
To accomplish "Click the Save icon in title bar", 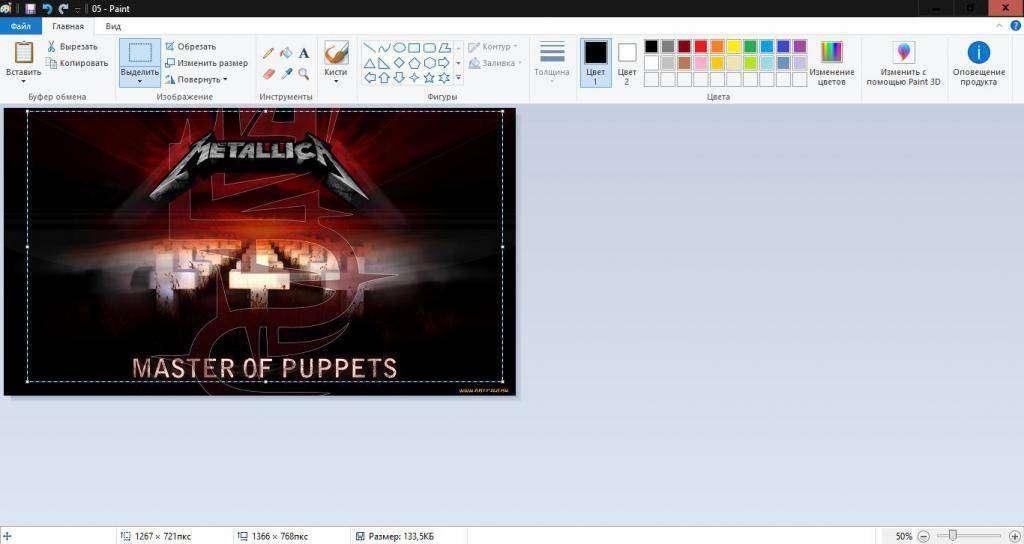I will pos(30,8).
